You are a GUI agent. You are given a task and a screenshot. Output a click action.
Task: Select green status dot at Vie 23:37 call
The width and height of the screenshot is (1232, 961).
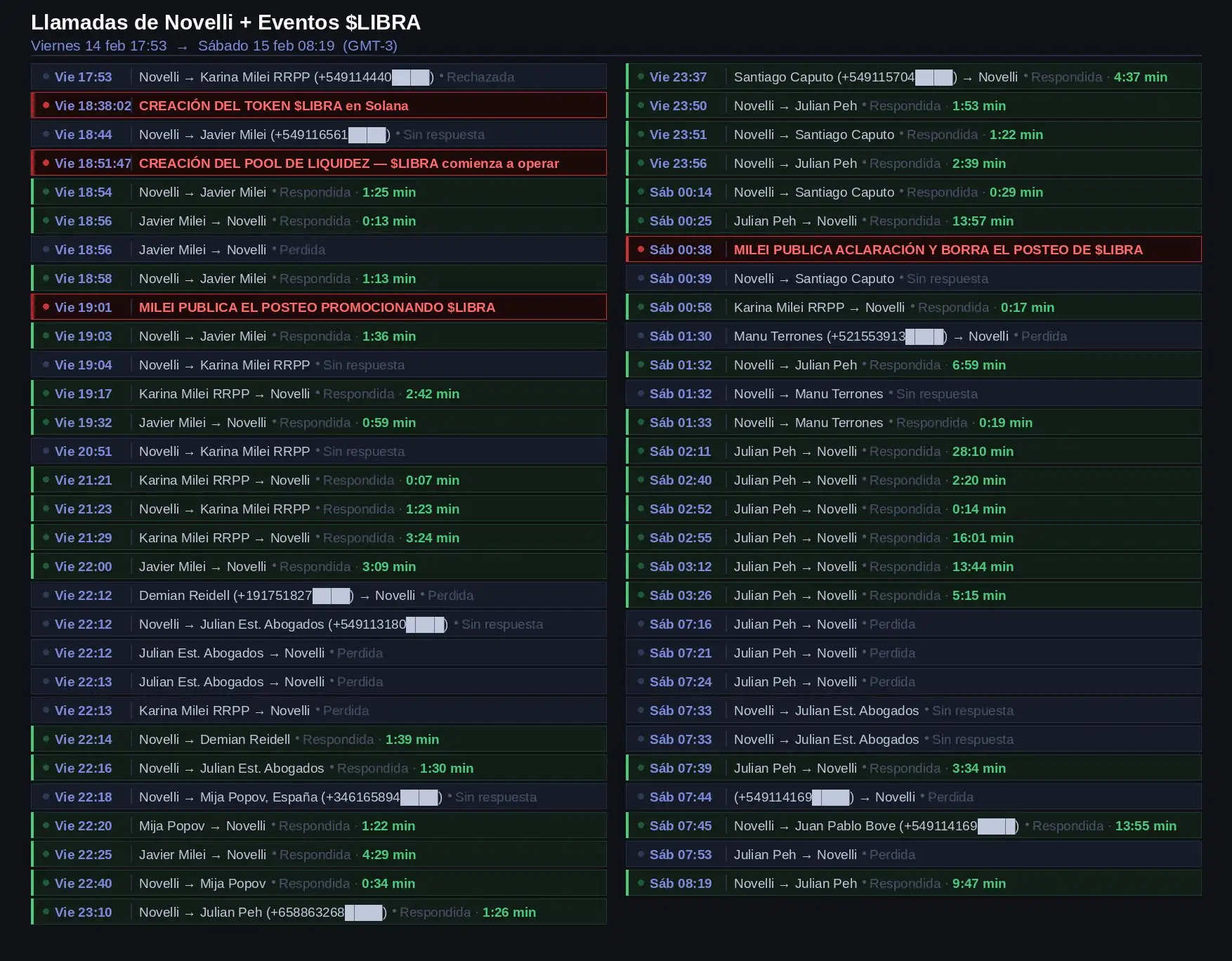tap(641, 77)
